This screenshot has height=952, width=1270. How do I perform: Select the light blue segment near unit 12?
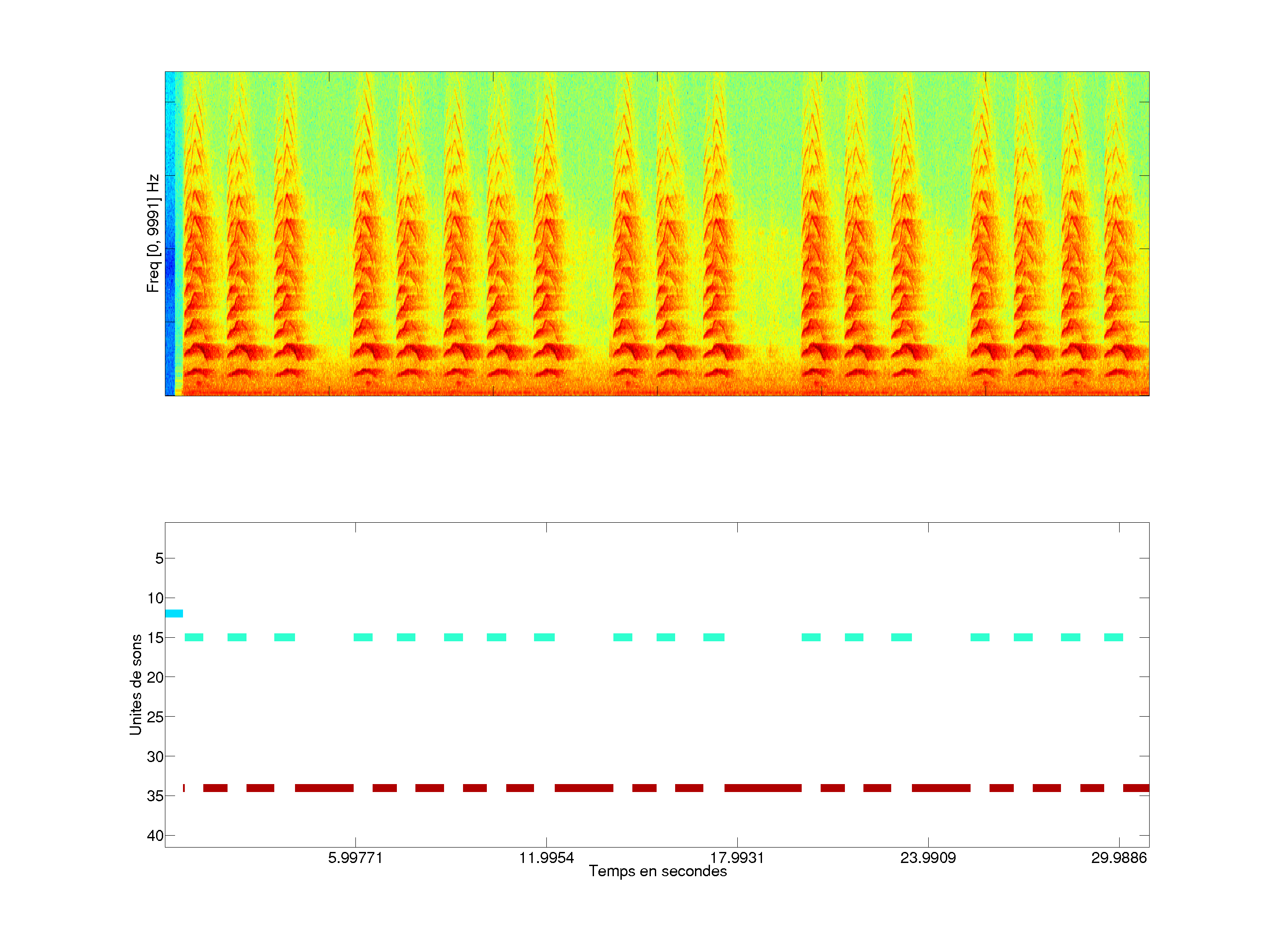coord(173,614)
